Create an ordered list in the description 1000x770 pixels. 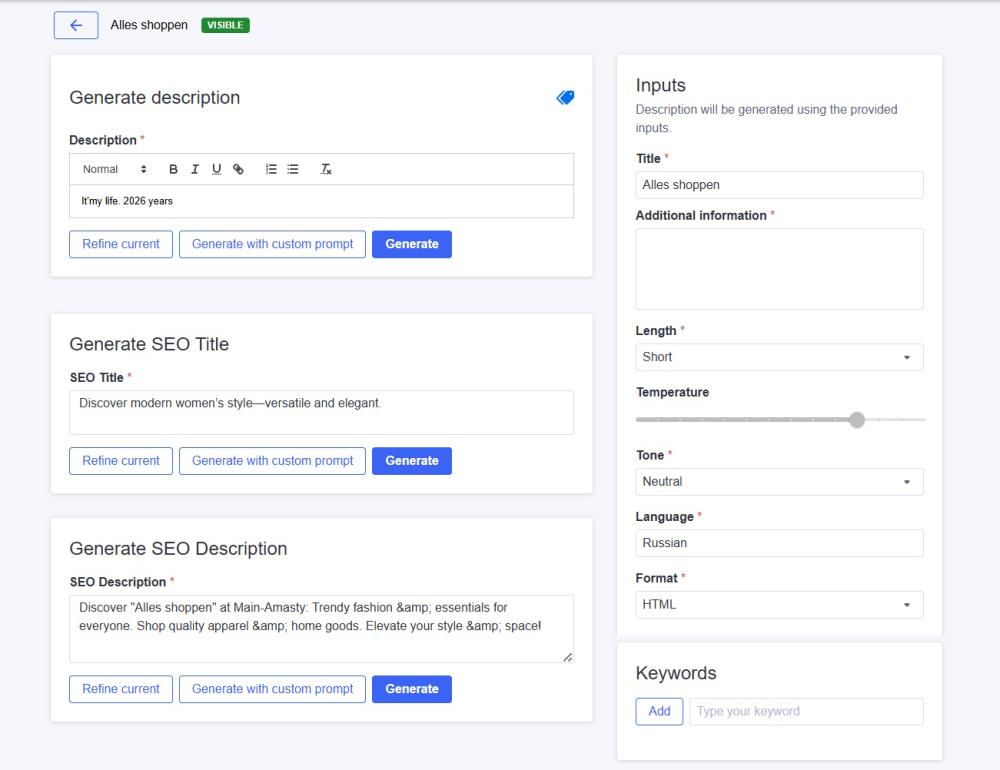[270, 169]
